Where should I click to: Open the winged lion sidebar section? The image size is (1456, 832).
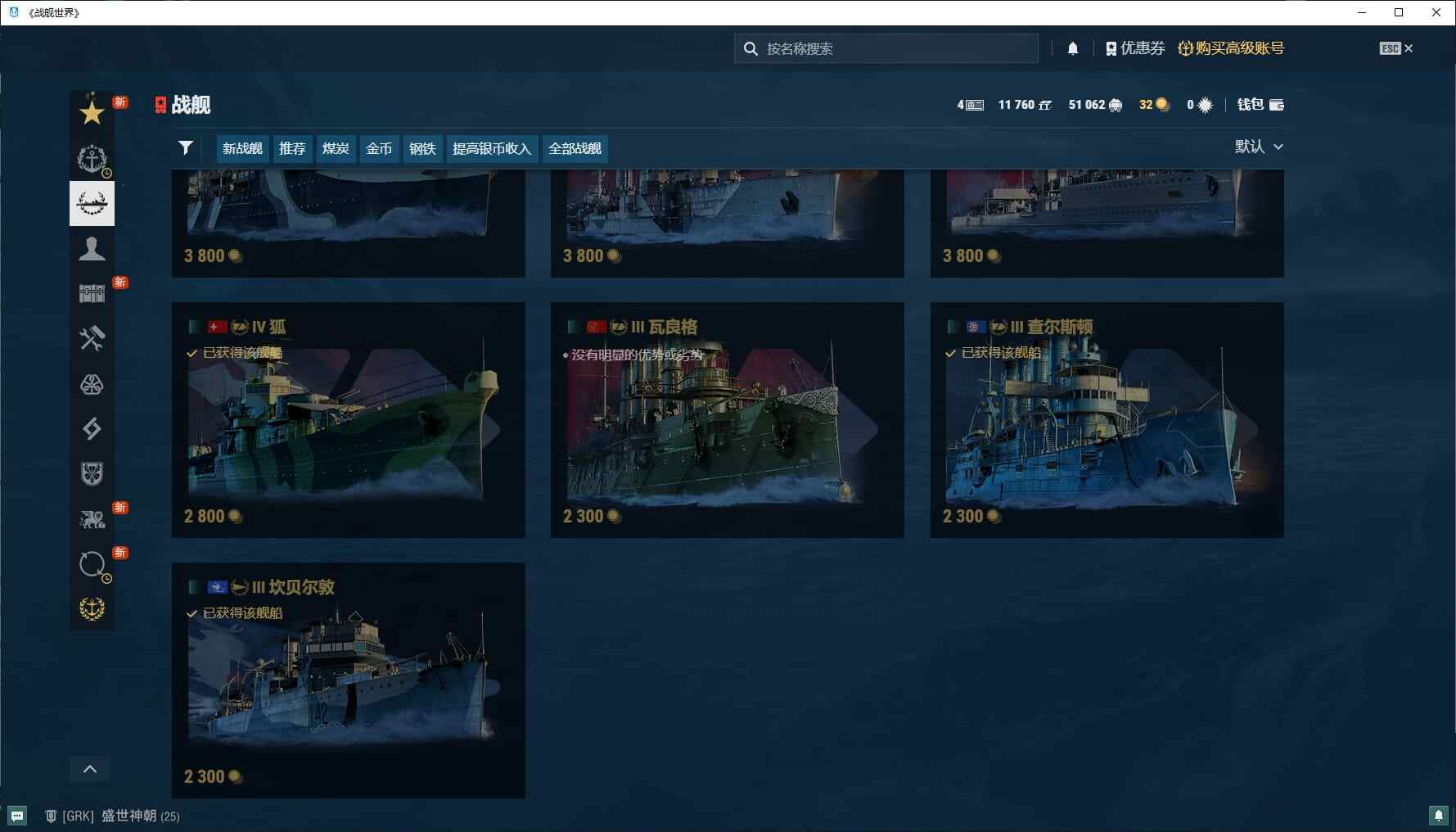92,518
